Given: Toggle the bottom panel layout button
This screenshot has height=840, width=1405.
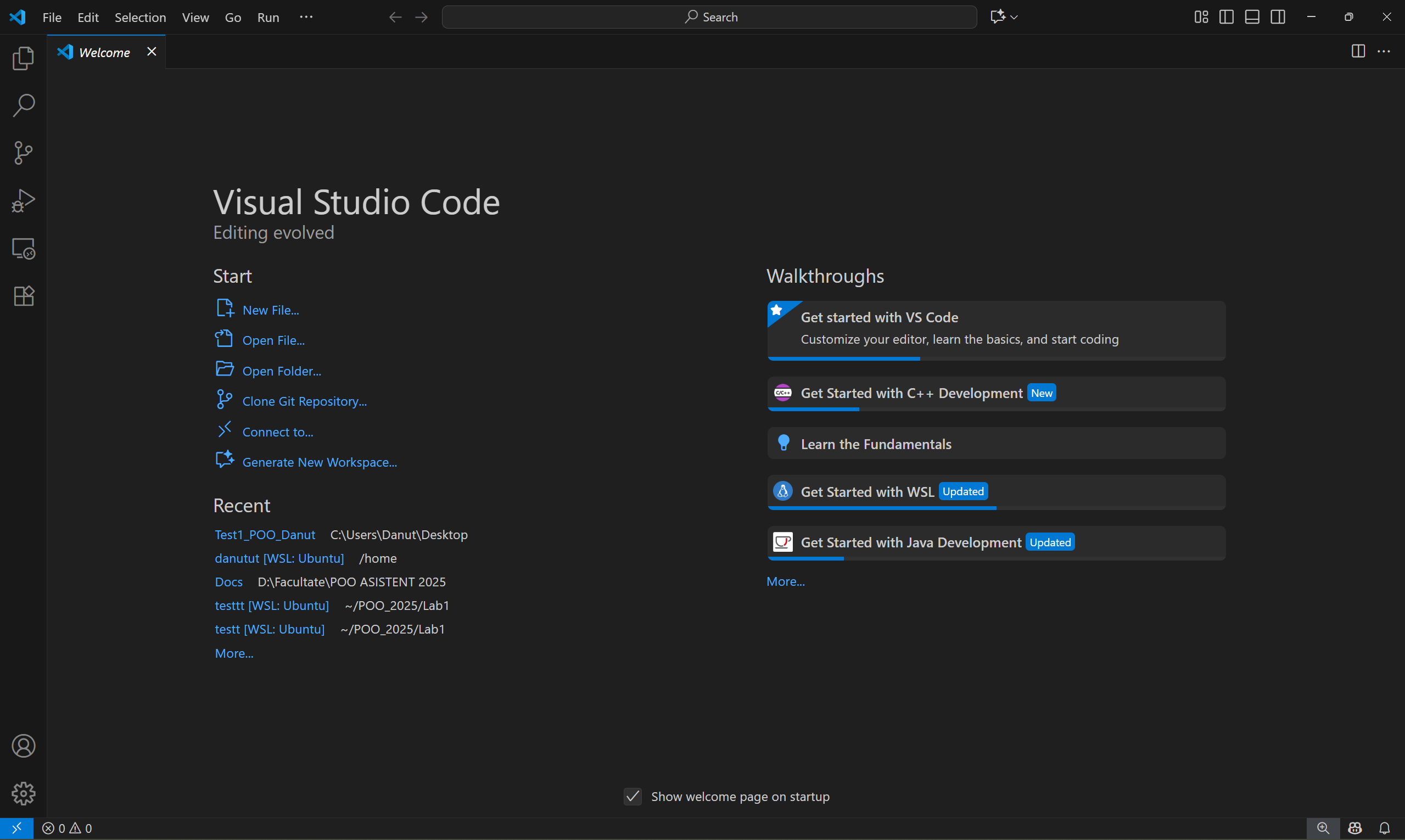Looking at the screenshot, I should [x=1252, y=17].
